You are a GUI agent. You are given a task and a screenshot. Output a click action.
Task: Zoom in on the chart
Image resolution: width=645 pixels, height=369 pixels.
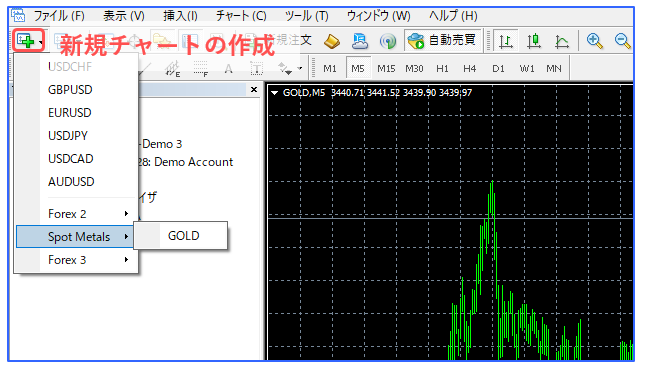coord(595,41)
